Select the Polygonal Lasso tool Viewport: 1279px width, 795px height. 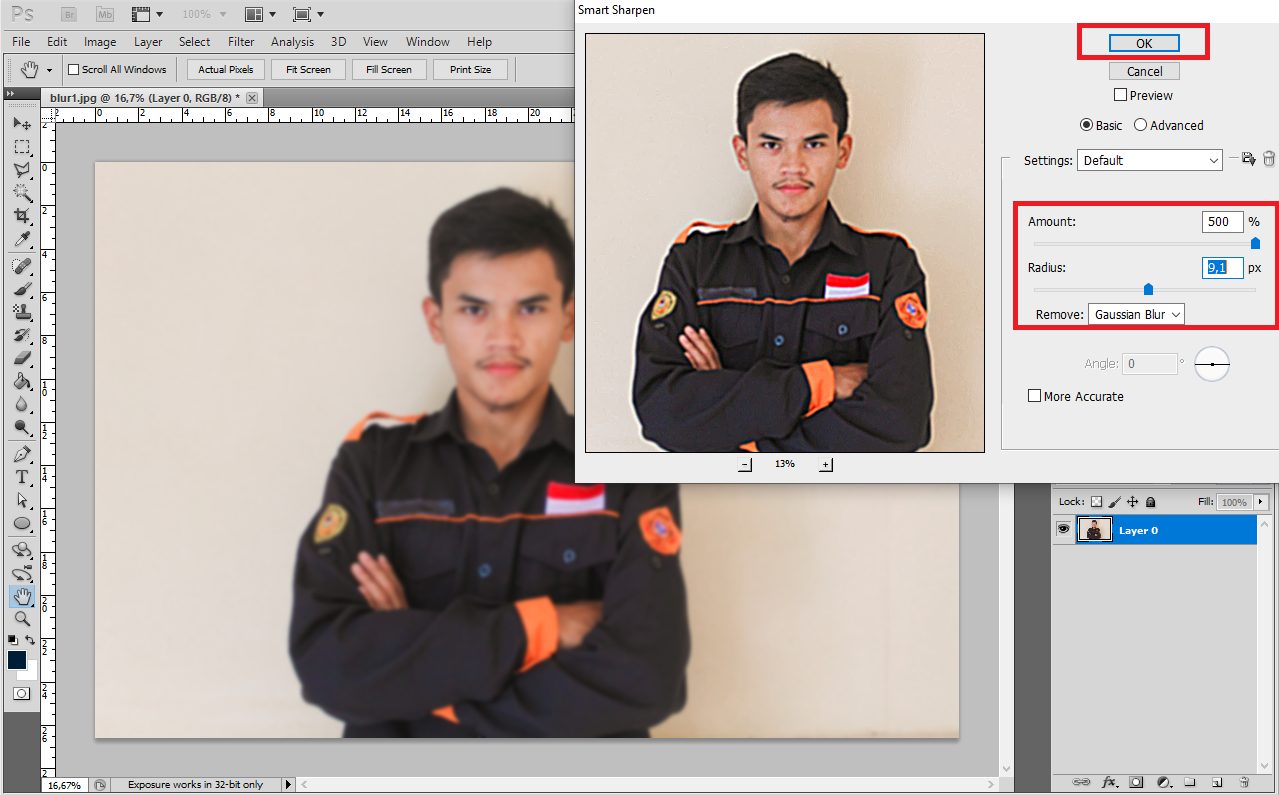point(21,169)
